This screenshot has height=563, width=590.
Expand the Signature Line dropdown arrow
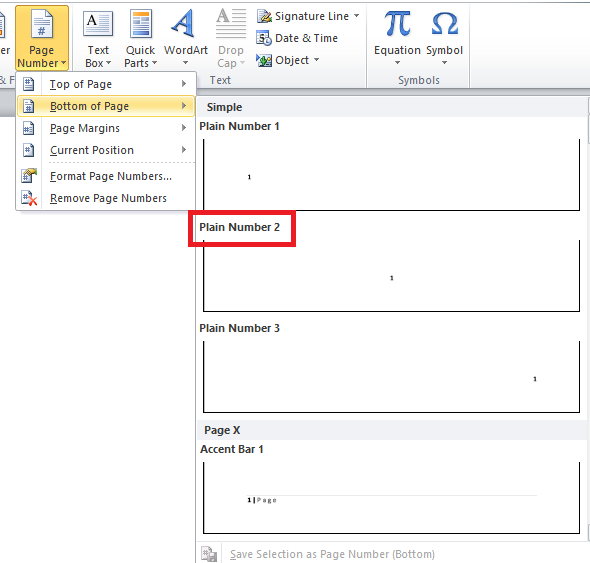click(x=356, y=16)
